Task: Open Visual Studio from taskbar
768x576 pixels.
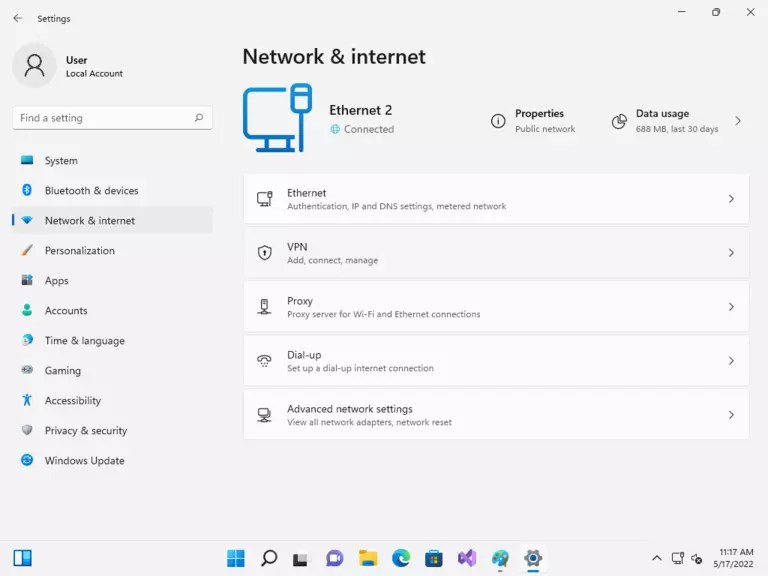Action: coord(467,558)
